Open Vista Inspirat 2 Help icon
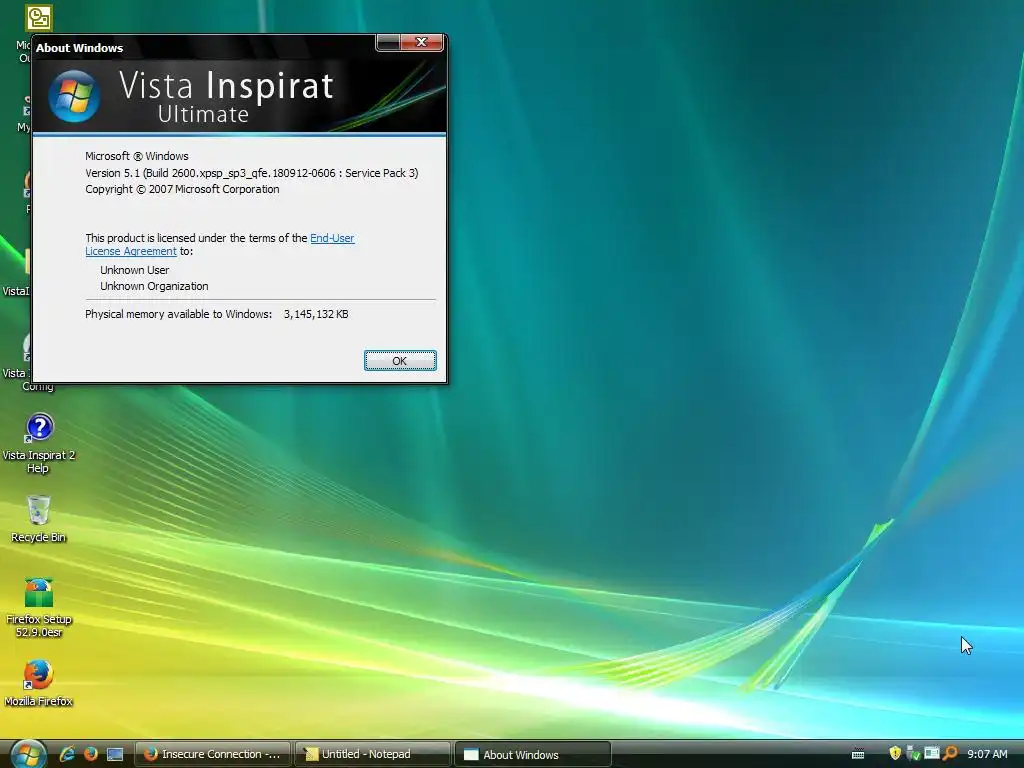 (39, 443)
